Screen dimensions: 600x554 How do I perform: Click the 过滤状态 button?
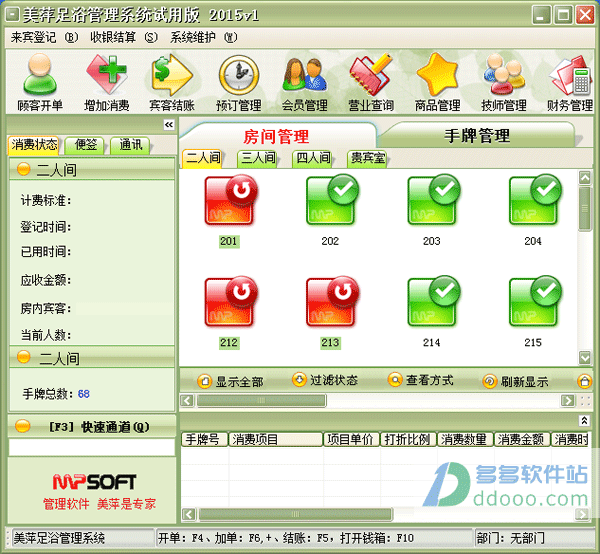(x=325, y=380)
